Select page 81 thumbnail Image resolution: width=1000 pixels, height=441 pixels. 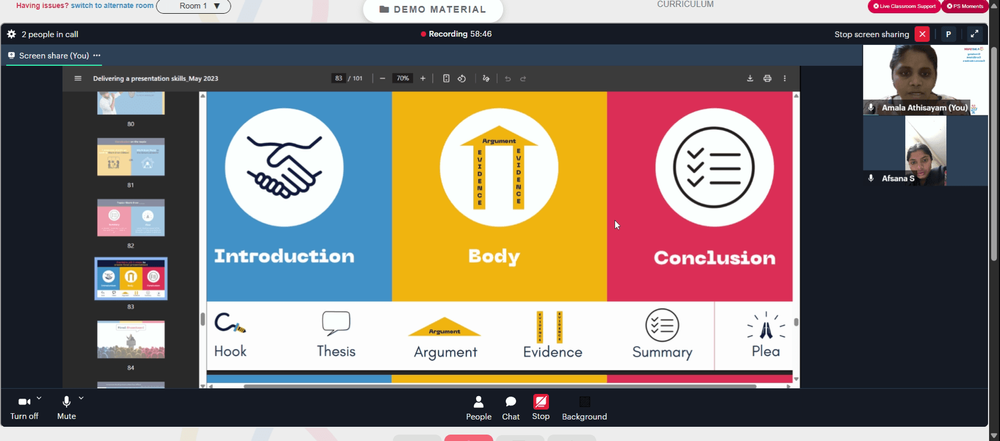pos(131,157)
